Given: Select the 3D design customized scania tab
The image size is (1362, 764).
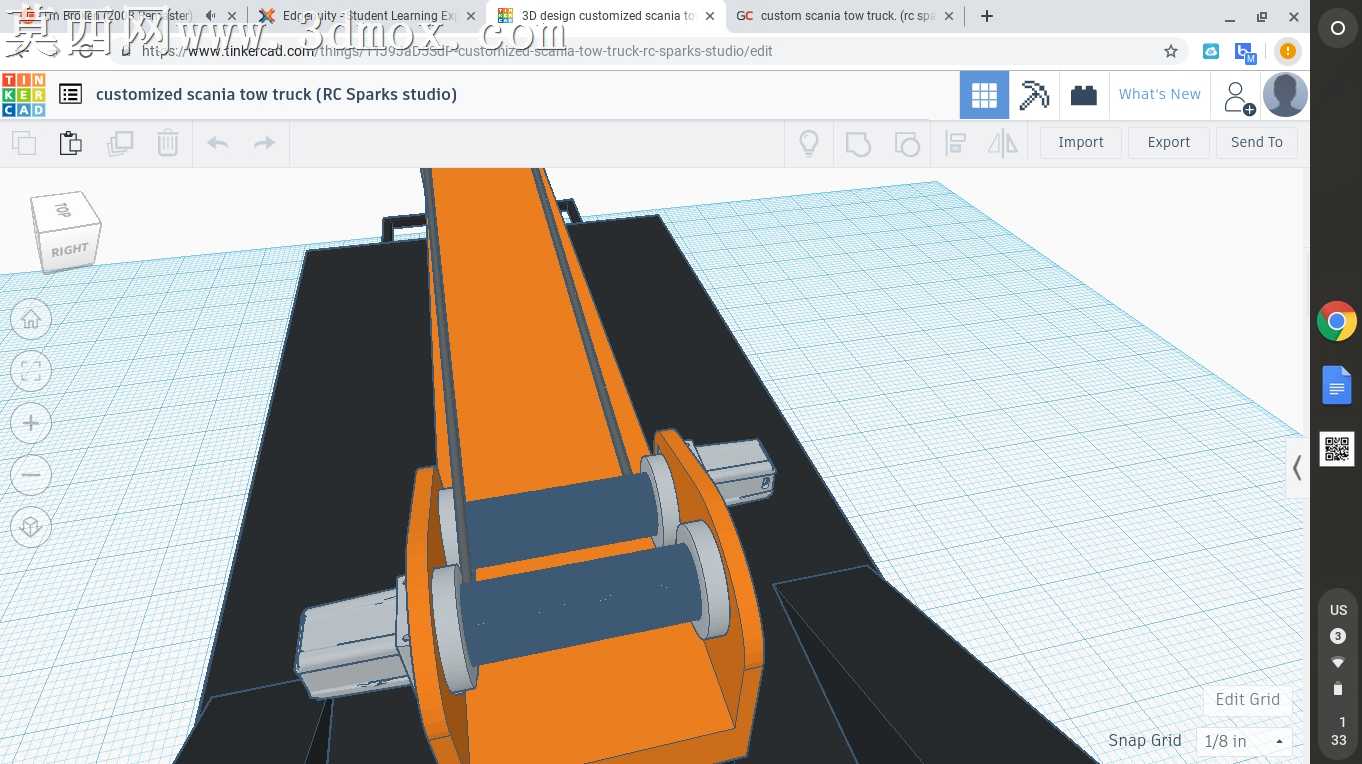Looking at the screenshot, I should 607,16.
